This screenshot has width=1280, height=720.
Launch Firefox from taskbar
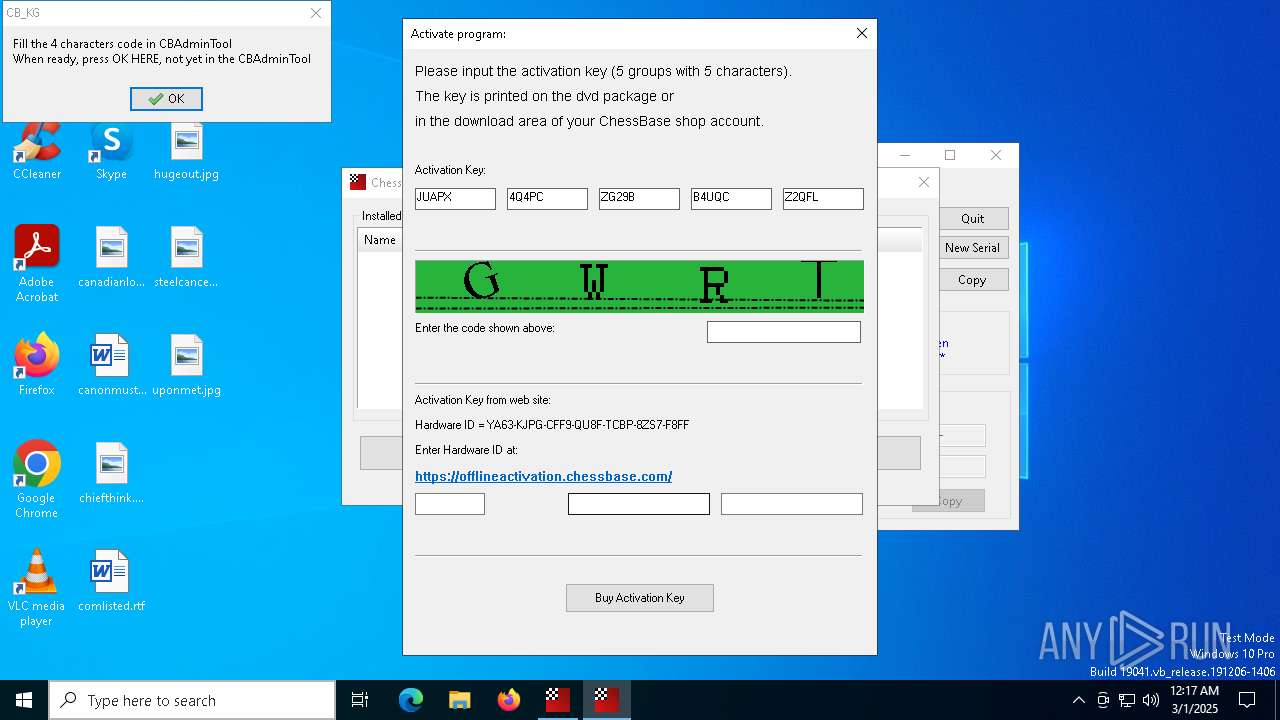(509, 700)
